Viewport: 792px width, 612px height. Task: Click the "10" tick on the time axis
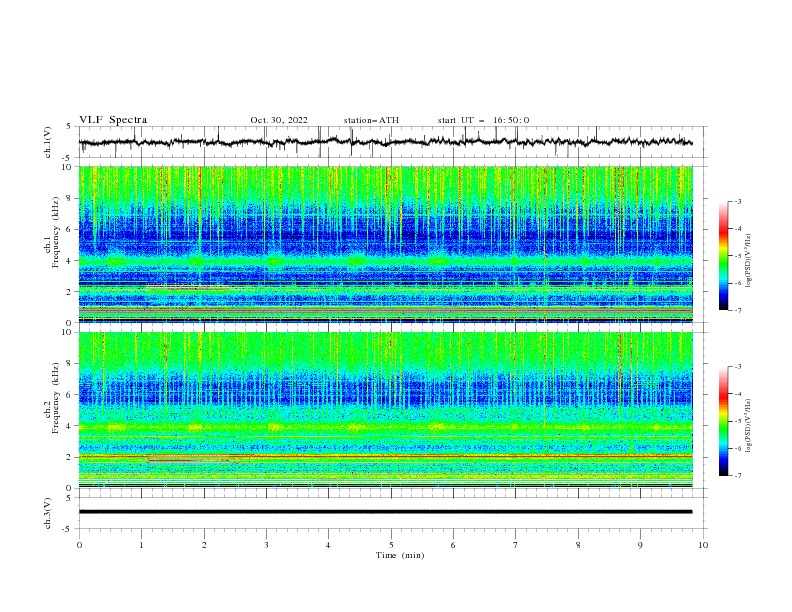click(703, 545)
